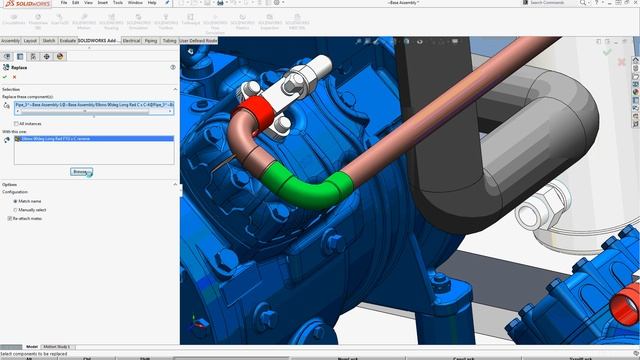The width and height of the screenshot is (640, 360).
Task: Switch to the Sketch tab
Action: coord(49,41)
